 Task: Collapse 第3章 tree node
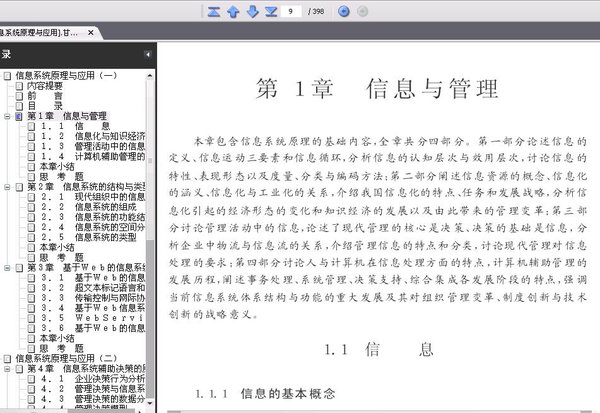(7, 268)
